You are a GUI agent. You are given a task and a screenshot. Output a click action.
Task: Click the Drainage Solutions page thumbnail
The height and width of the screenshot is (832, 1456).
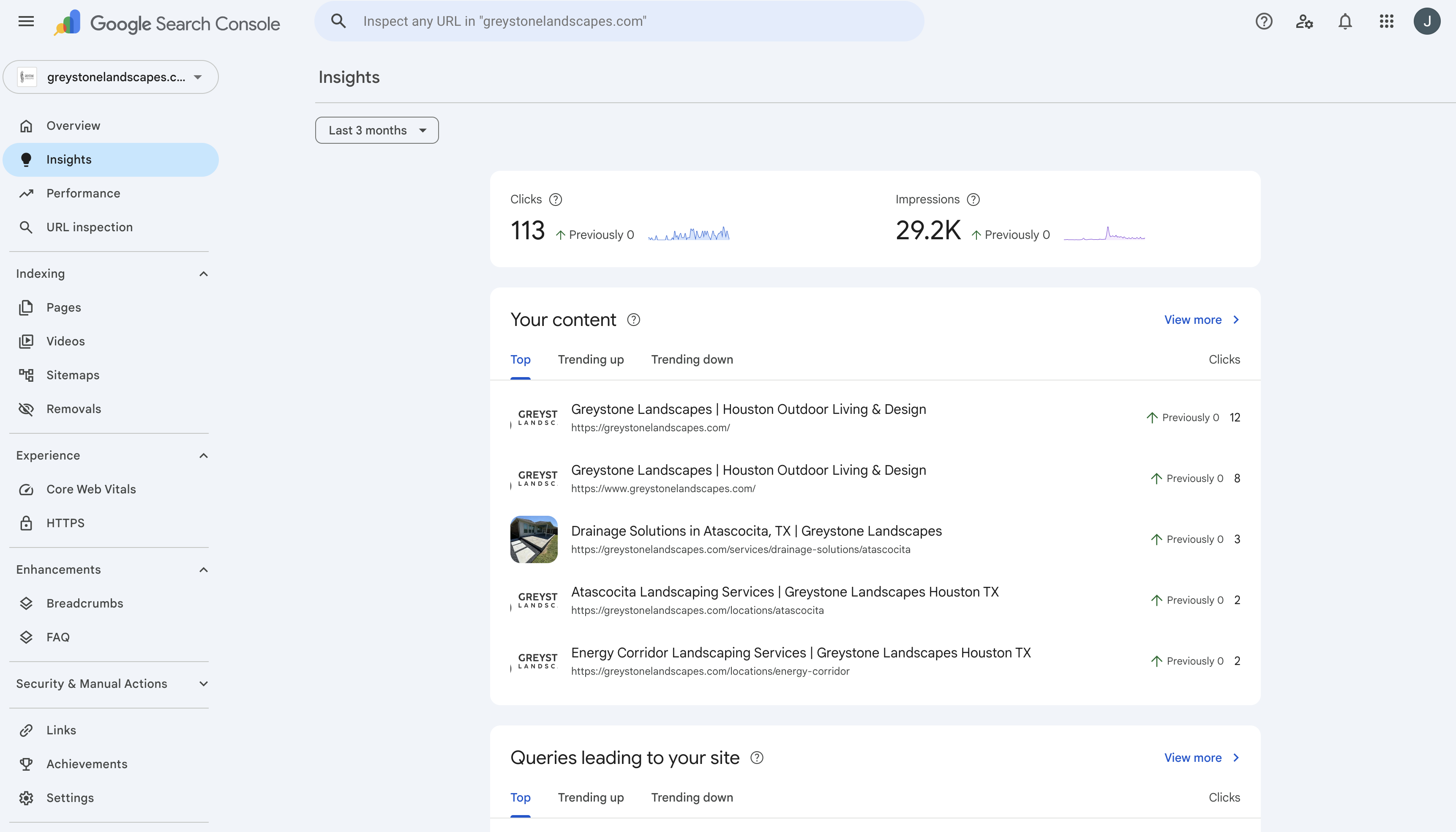(534, 539)
